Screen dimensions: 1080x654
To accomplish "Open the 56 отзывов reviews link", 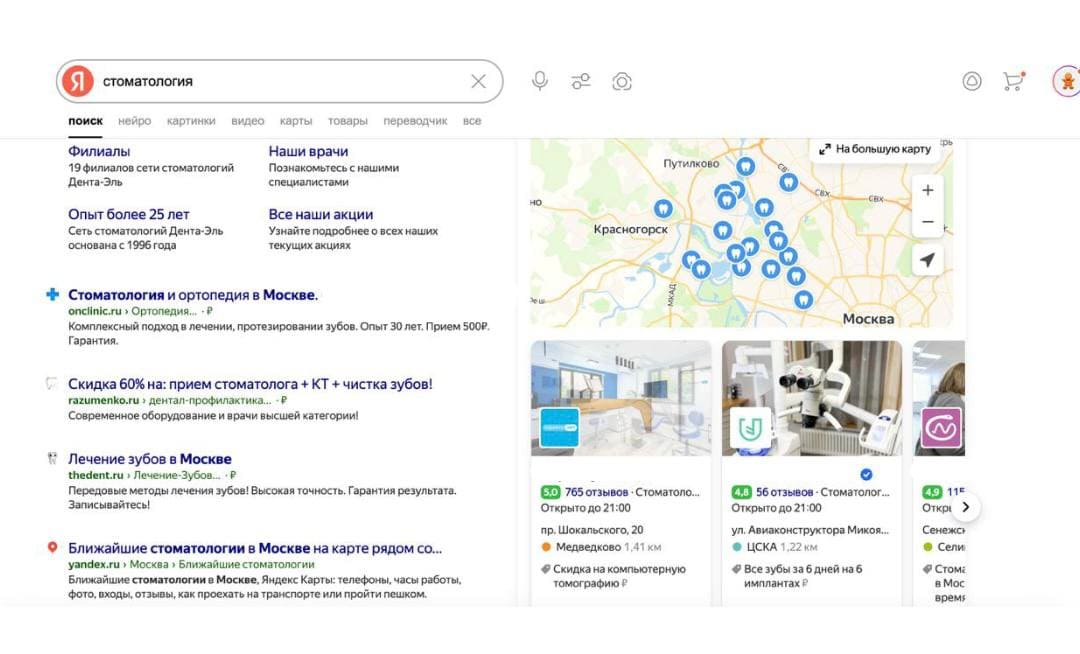I will 785,492.
